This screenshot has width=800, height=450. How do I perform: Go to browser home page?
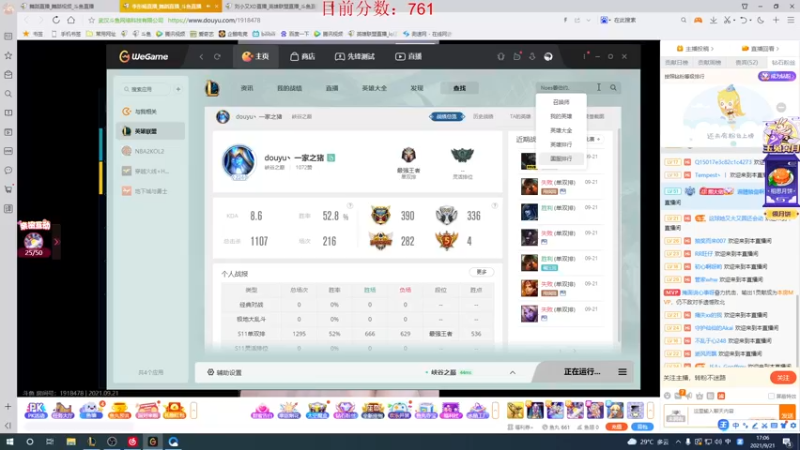[71, 20]
